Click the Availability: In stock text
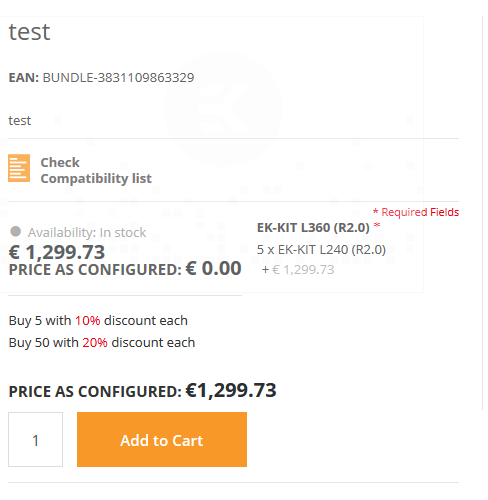 pos(87,233)
